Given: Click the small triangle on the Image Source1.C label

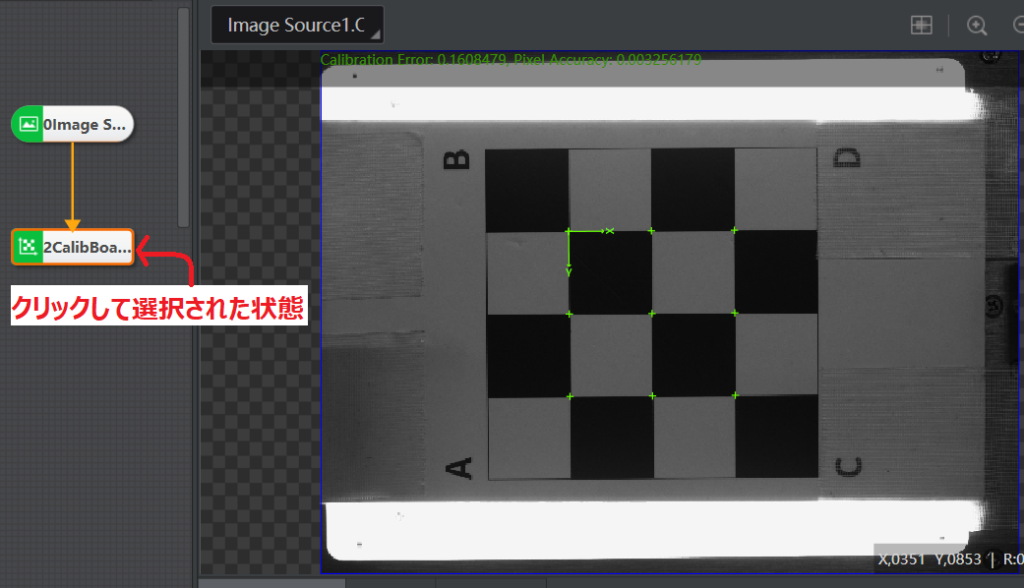Looking at the screenshot, I should coord(374,32).
